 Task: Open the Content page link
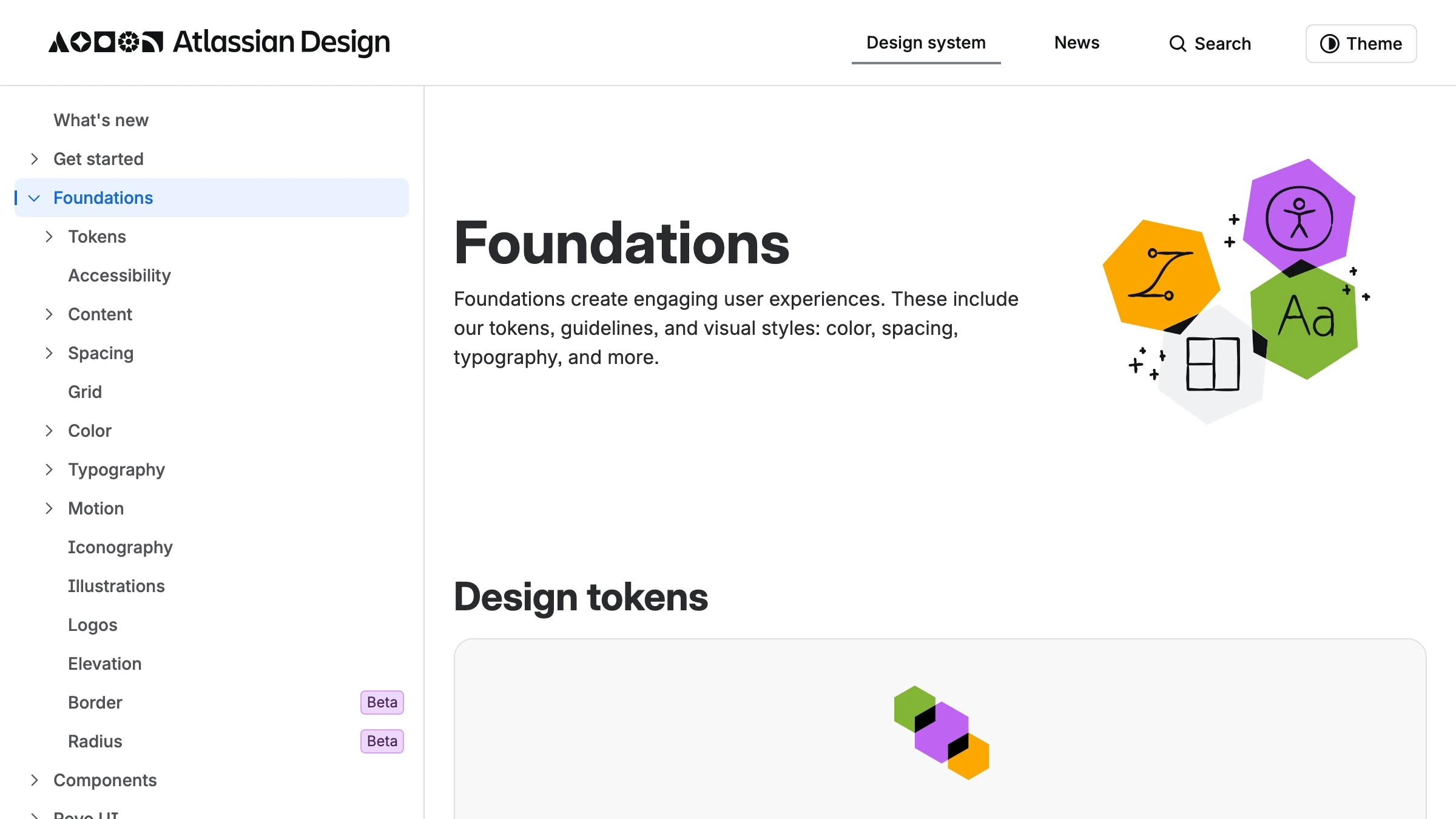(x=100, y=314)
